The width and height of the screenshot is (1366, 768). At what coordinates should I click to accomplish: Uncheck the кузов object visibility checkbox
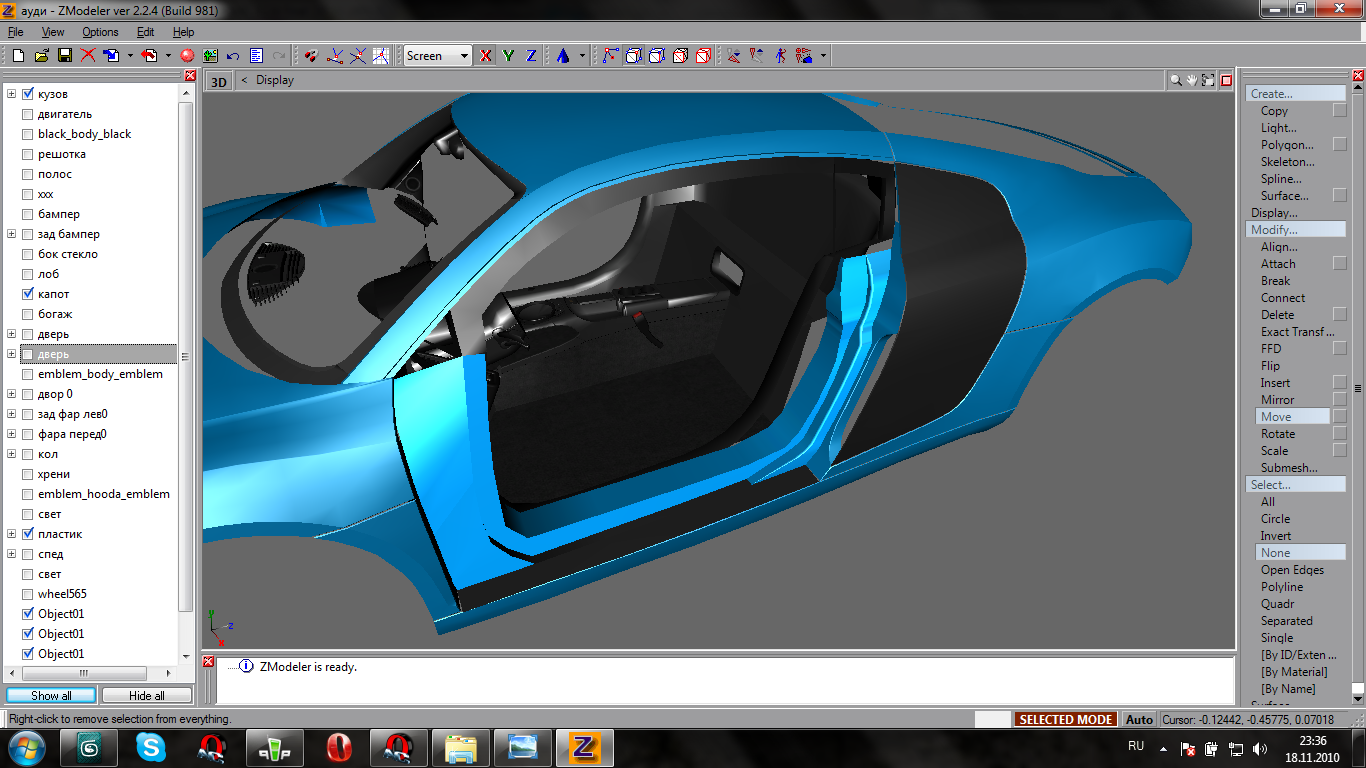point(28,94)
